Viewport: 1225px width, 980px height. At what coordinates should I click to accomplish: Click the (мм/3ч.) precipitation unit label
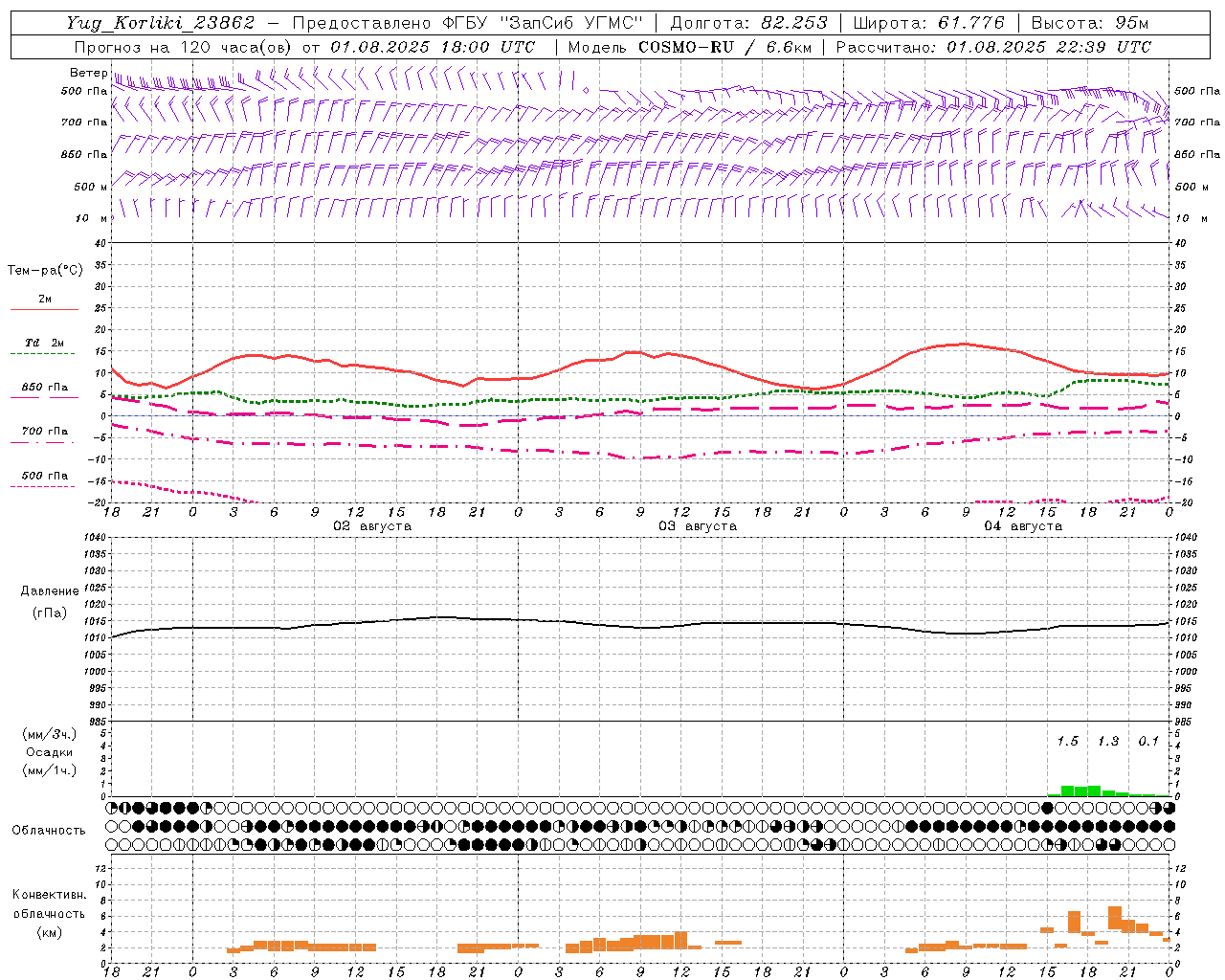[50, 734]
